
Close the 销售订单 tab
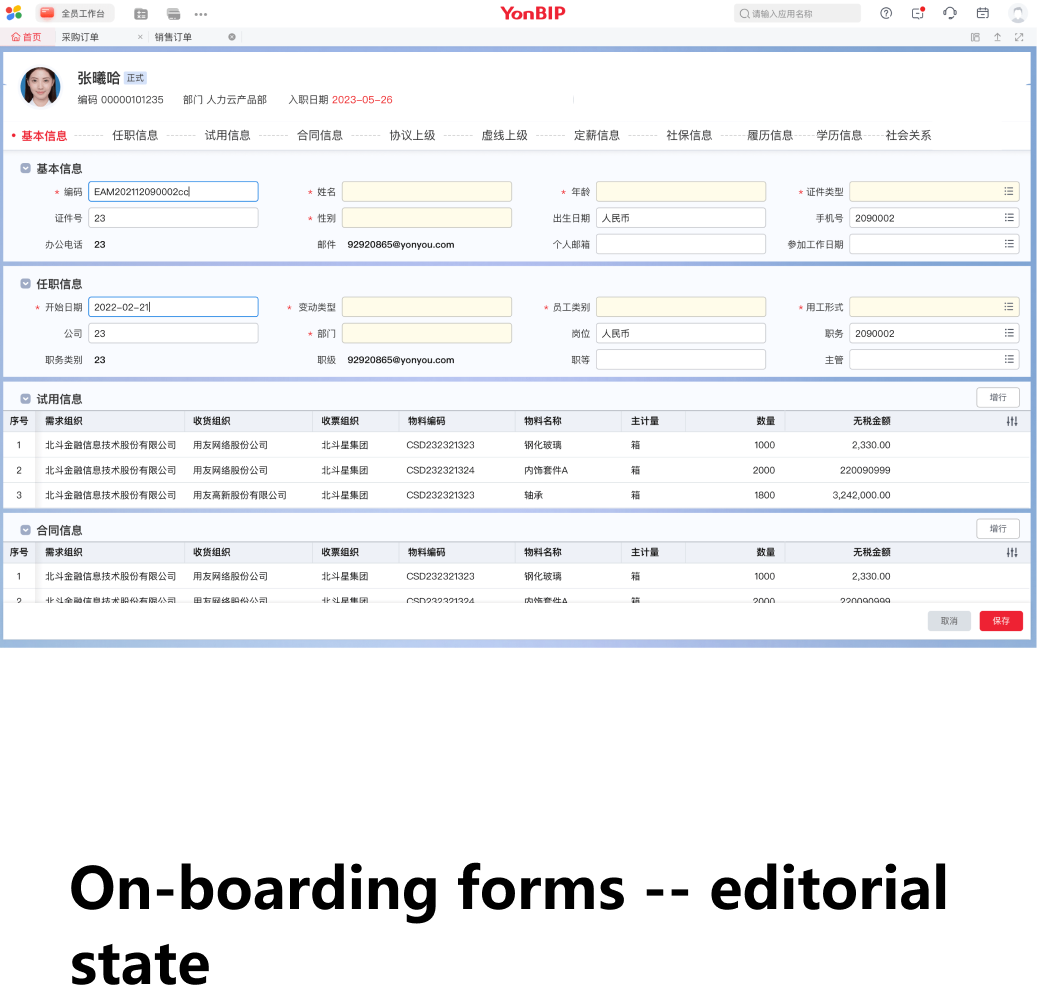tap(231, 37)
